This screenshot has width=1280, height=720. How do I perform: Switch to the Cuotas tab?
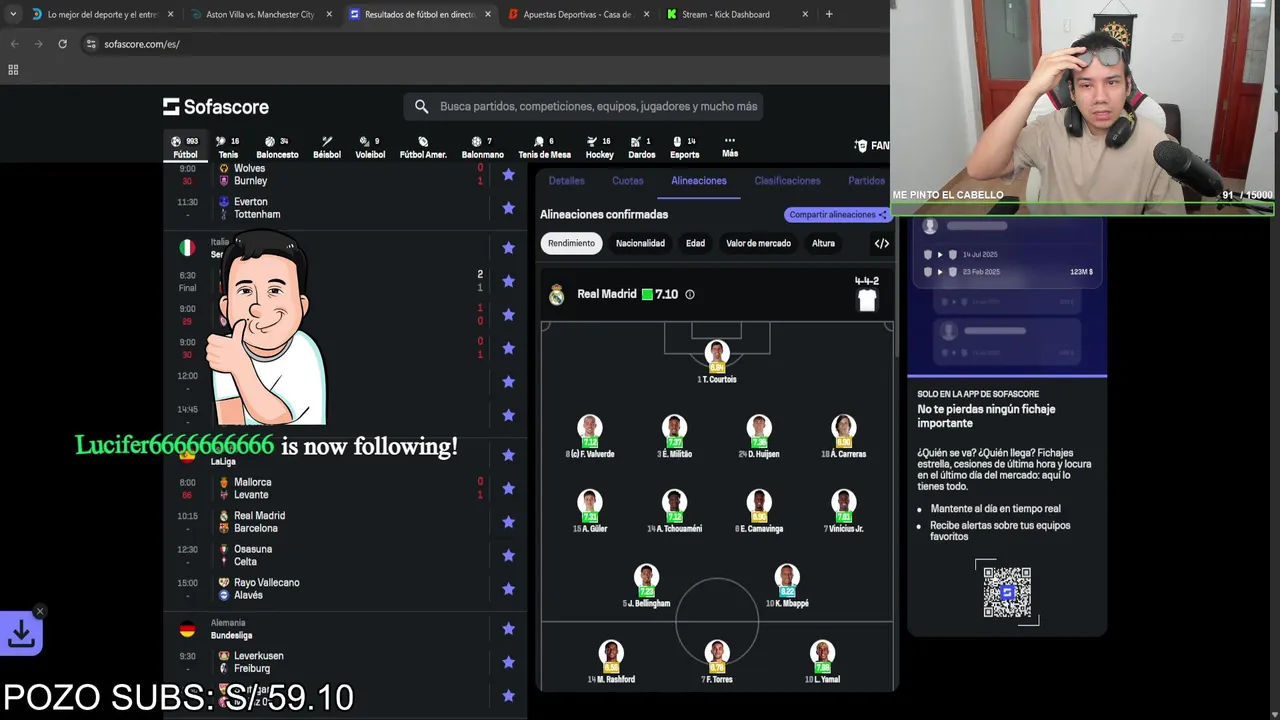pyautogui.click(x=628, y=181)
